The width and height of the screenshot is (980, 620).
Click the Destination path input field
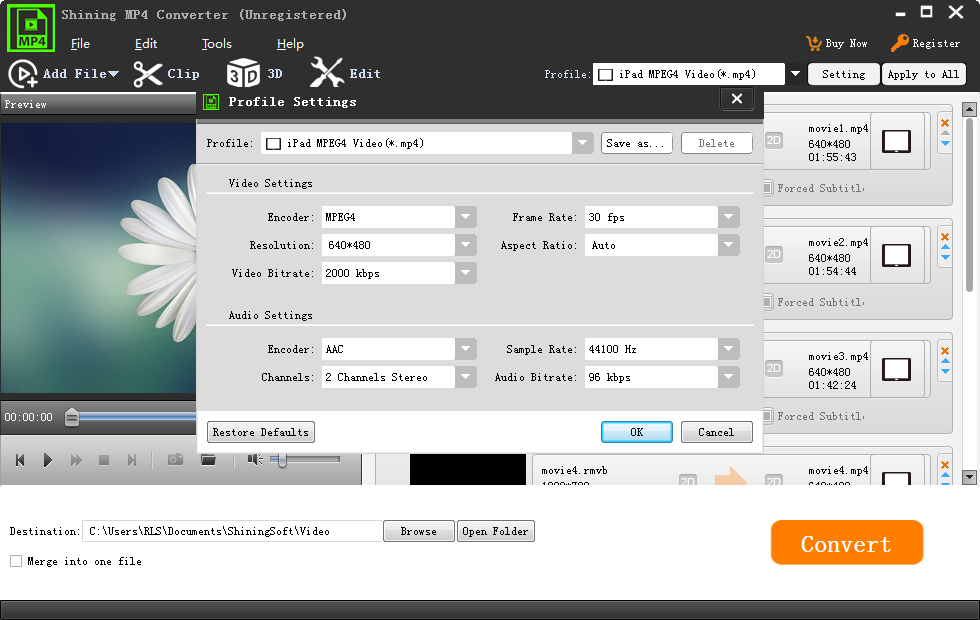(x=232, y=531)
